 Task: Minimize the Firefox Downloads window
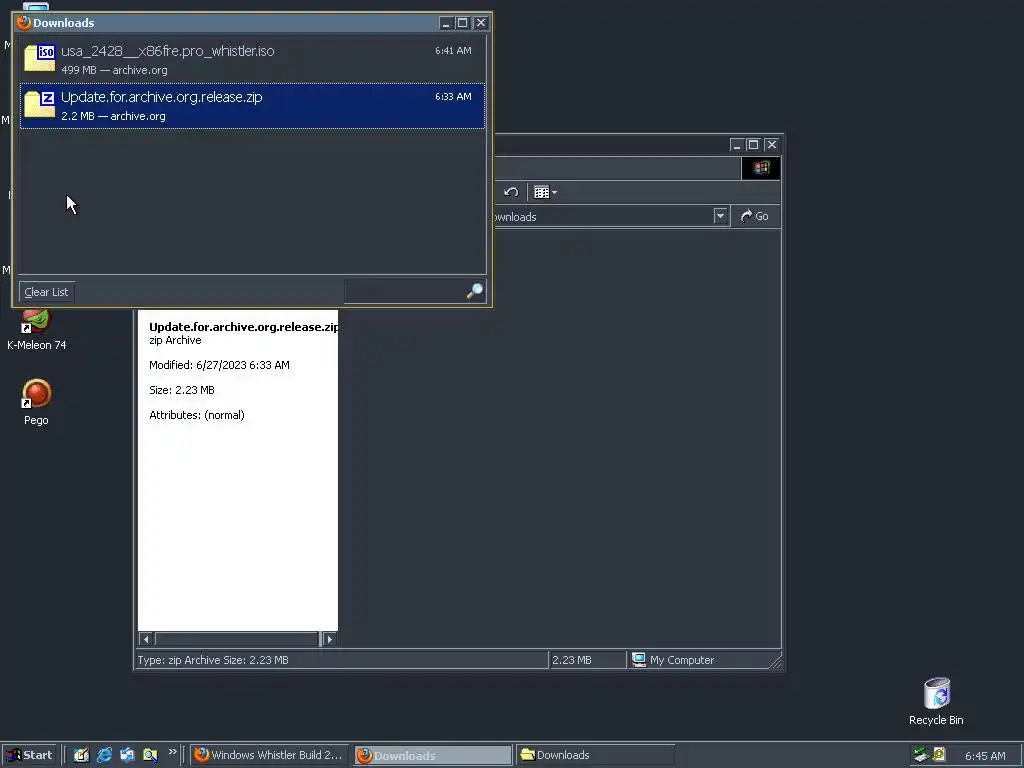(x=445, y=23)
